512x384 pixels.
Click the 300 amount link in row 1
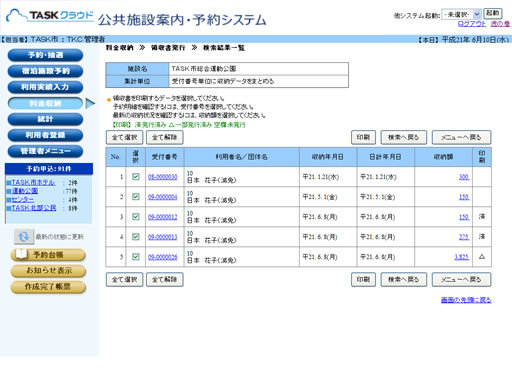[x=464, y=177]
